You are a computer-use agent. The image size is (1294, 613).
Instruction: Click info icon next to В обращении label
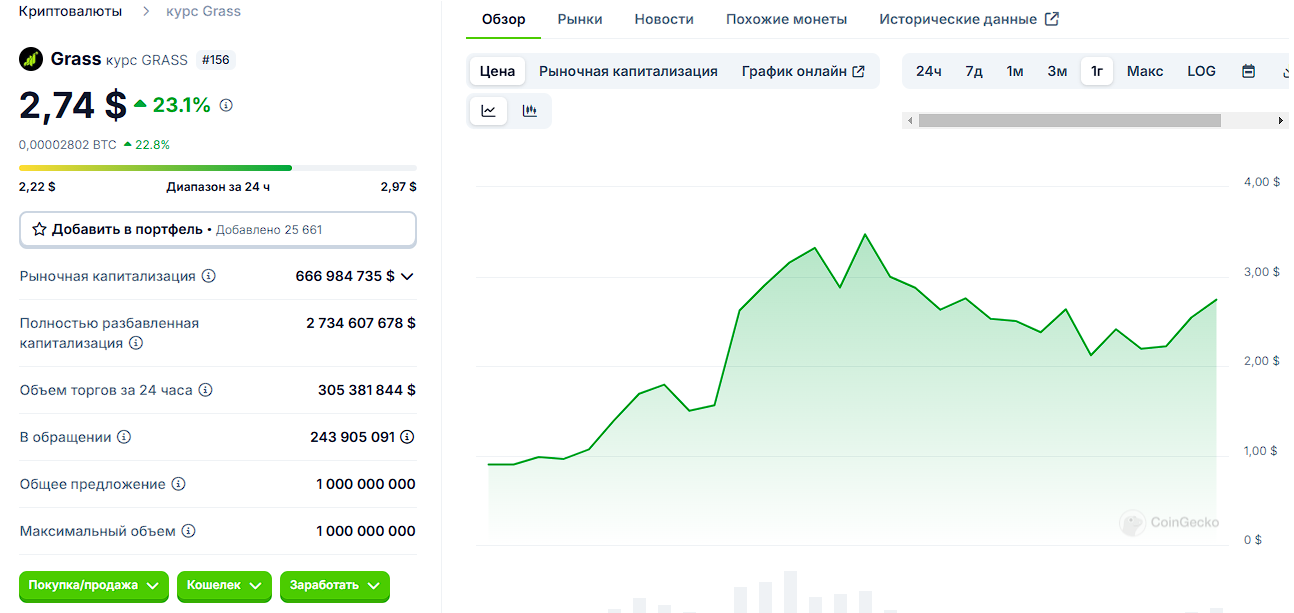(124, 437)
